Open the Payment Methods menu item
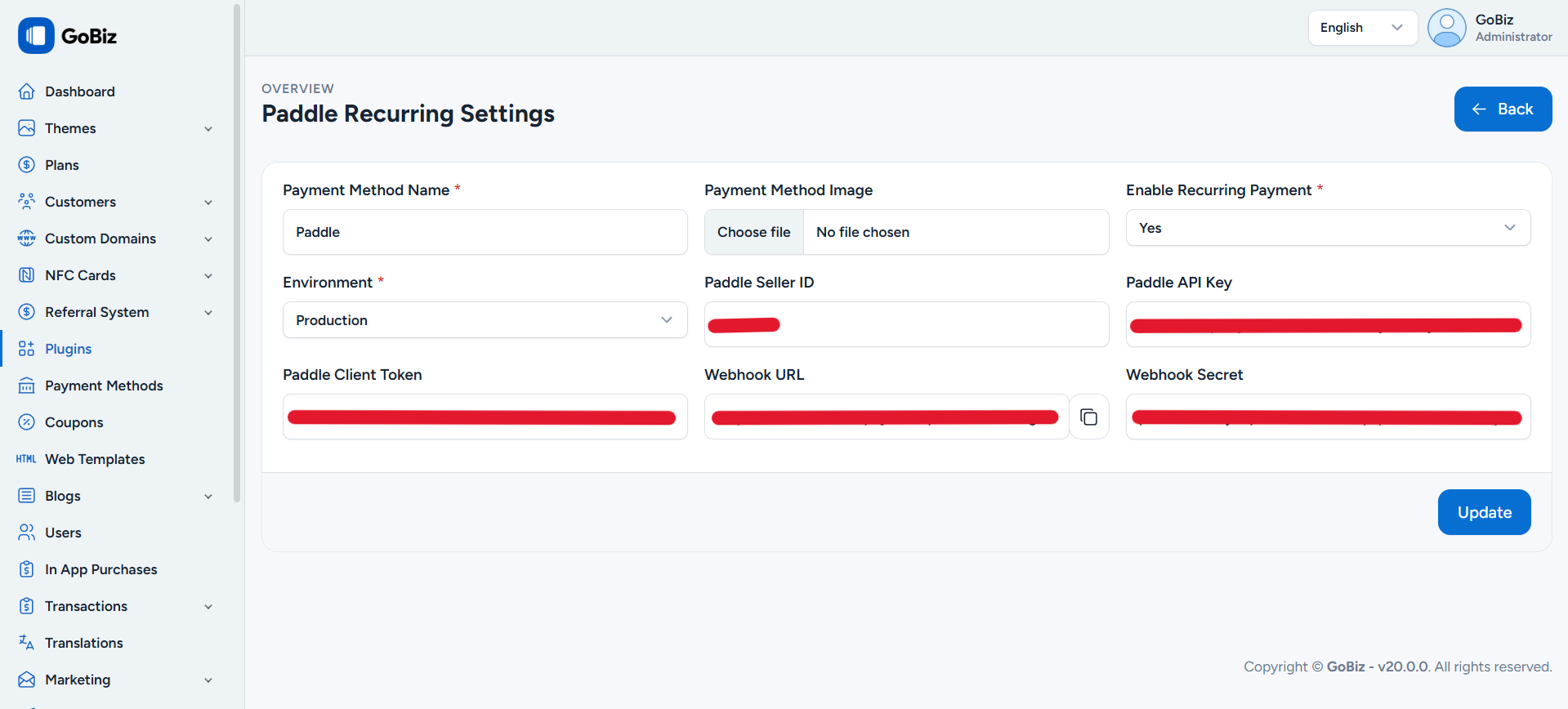The image size is (1568, 709). [104, 386]
